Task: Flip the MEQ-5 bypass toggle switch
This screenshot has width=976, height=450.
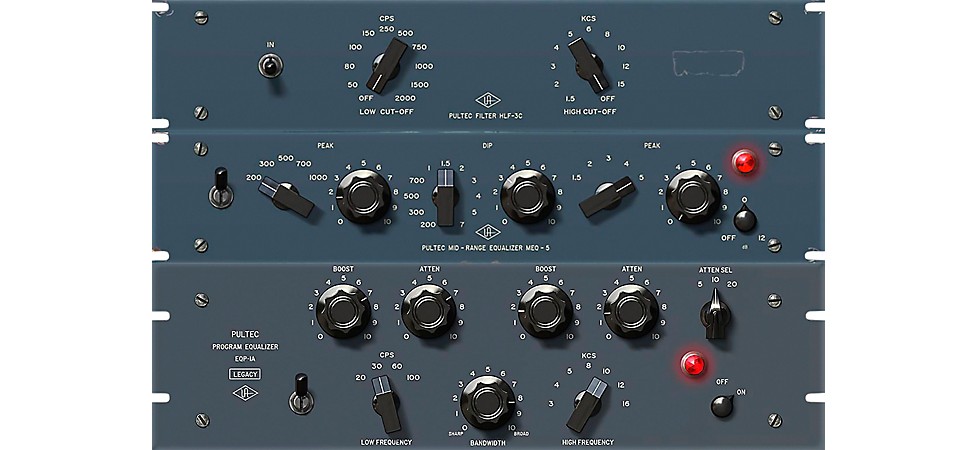Action: (x=220, y=189)
